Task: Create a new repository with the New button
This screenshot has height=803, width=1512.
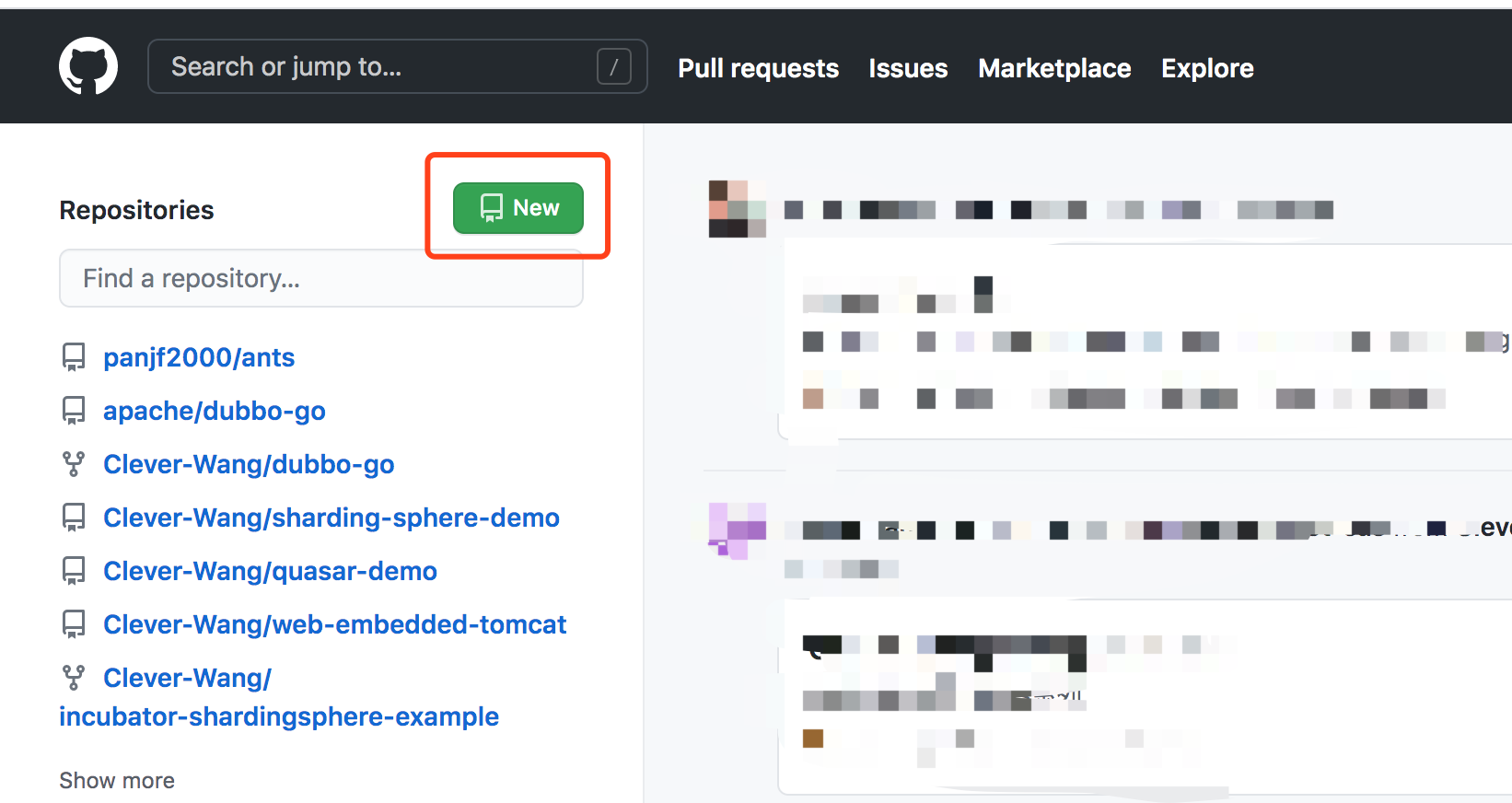Action: point(518,208)
